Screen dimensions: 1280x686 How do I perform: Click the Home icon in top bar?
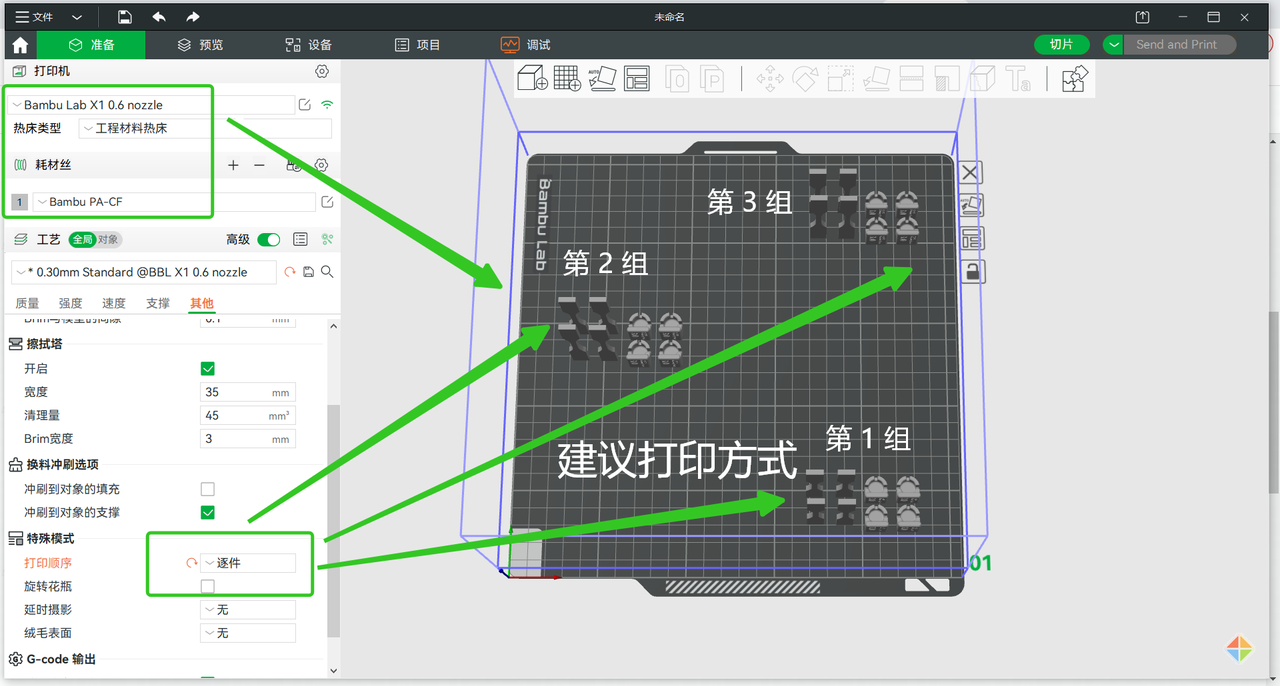pos(20,45)
